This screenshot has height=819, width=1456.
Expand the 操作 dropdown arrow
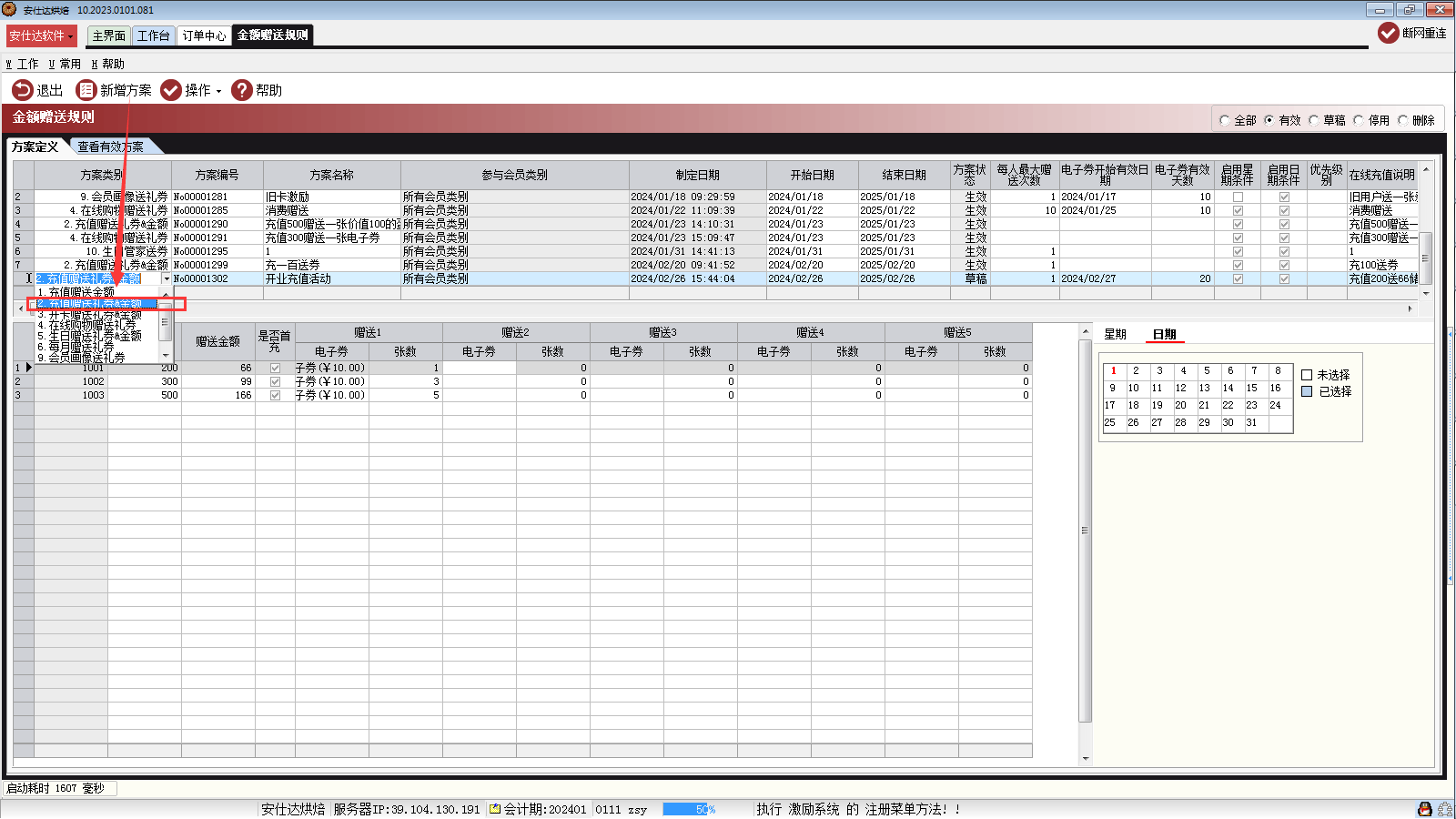tap(218, 91)
